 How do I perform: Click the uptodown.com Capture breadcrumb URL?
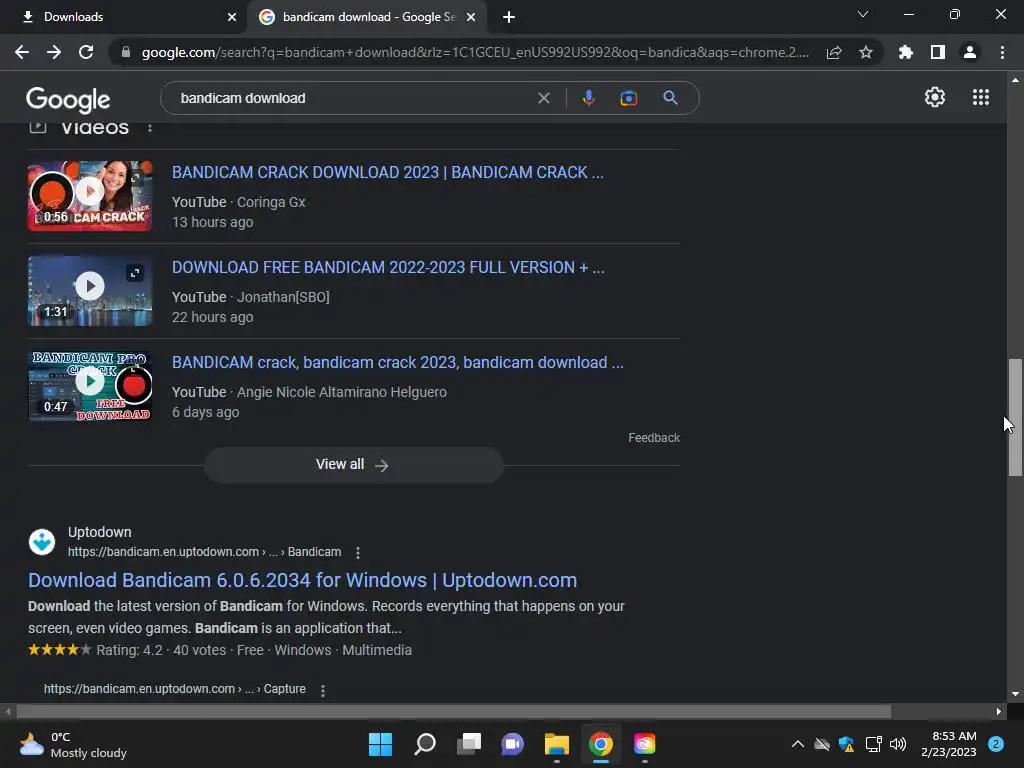coord(174,689)
